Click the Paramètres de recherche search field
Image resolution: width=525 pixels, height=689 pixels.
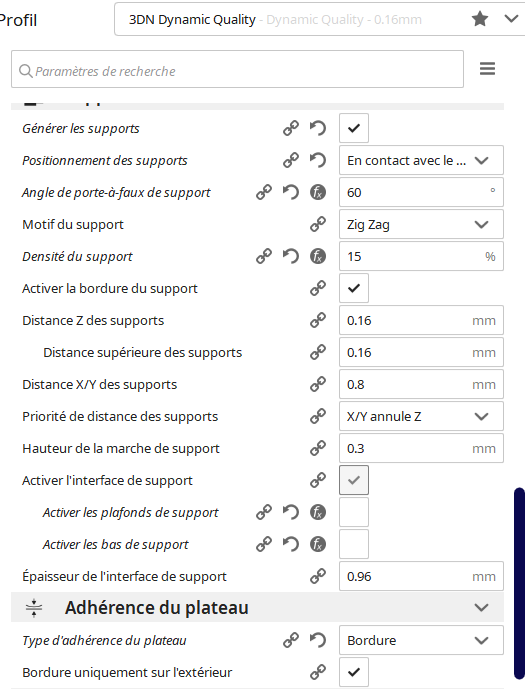click(x=237, y=69)
